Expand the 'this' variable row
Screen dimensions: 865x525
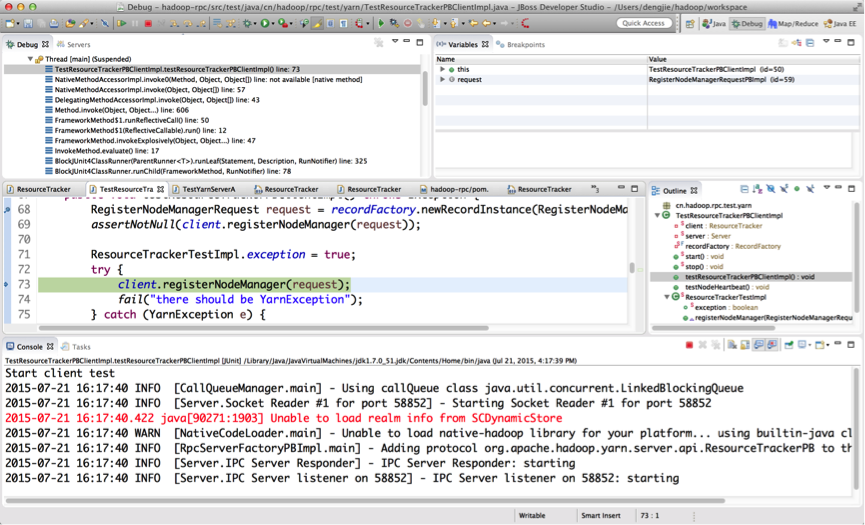(x=442, y=69)
